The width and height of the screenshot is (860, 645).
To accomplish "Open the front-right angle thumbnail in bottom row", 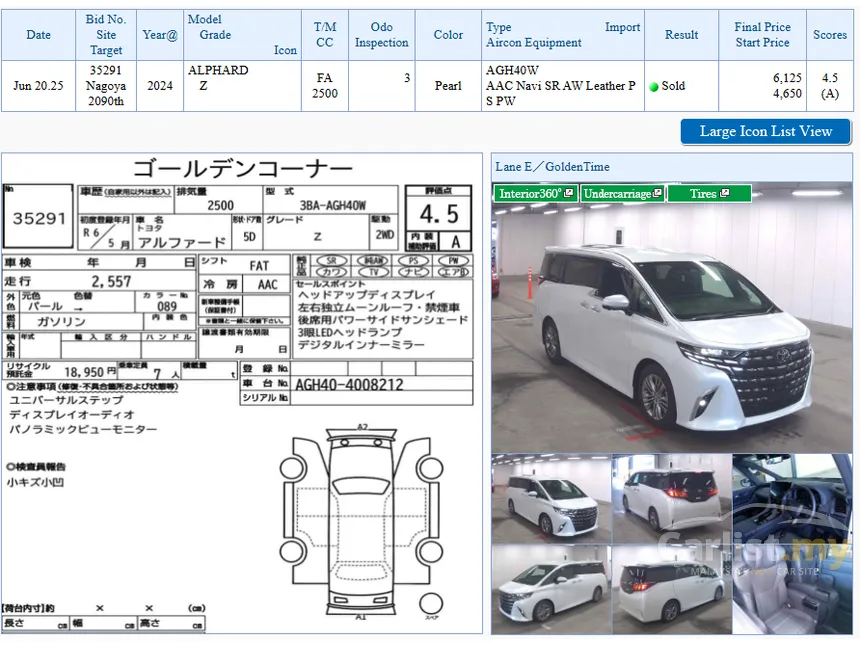I will tap(551, 590).
